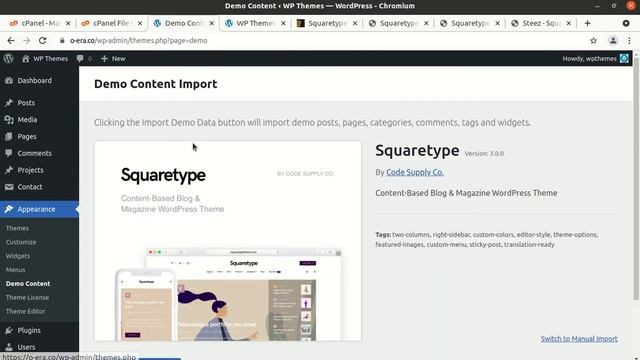640x360 pixels.
Task: Select the Demo Content browser tab
Action: (x=183, y=23)
